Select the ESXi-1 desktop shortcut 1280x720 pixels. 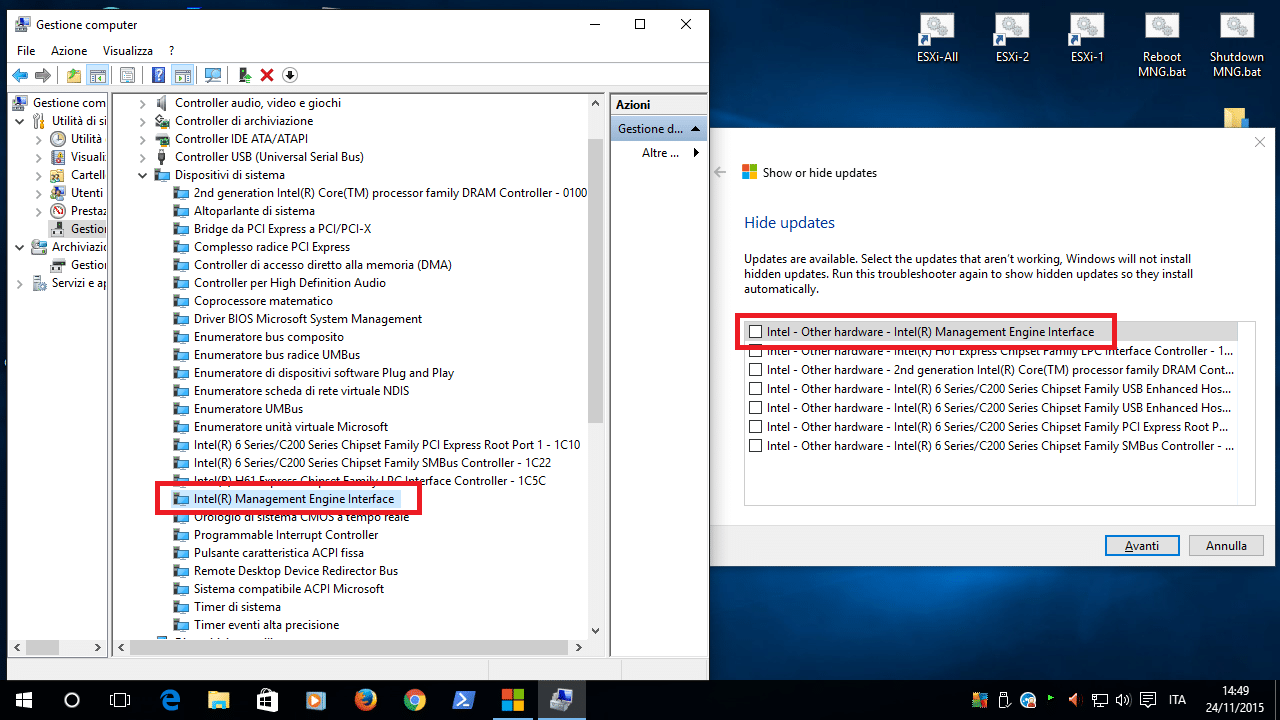(x=1087, y=40)
